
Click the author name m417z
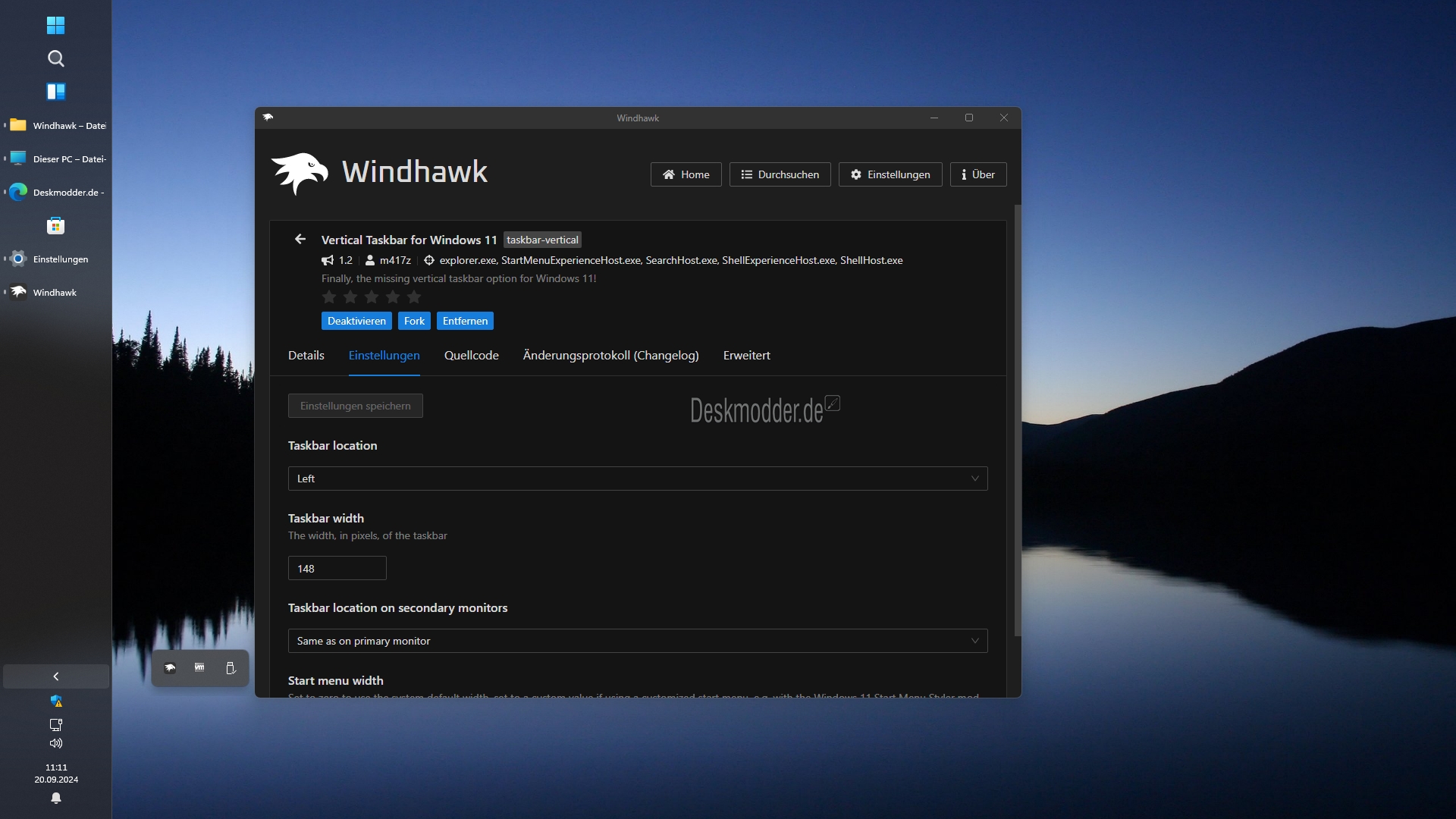(395, 260)
